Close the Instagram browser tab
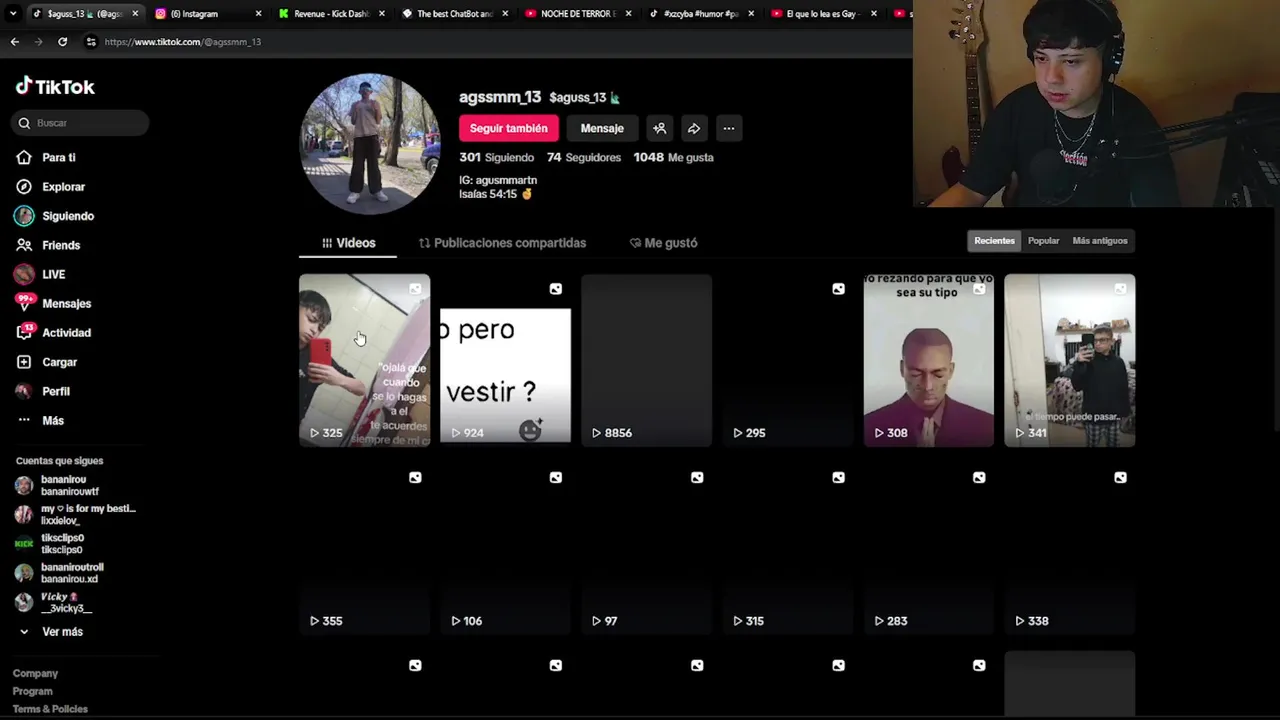 [258, 14]
